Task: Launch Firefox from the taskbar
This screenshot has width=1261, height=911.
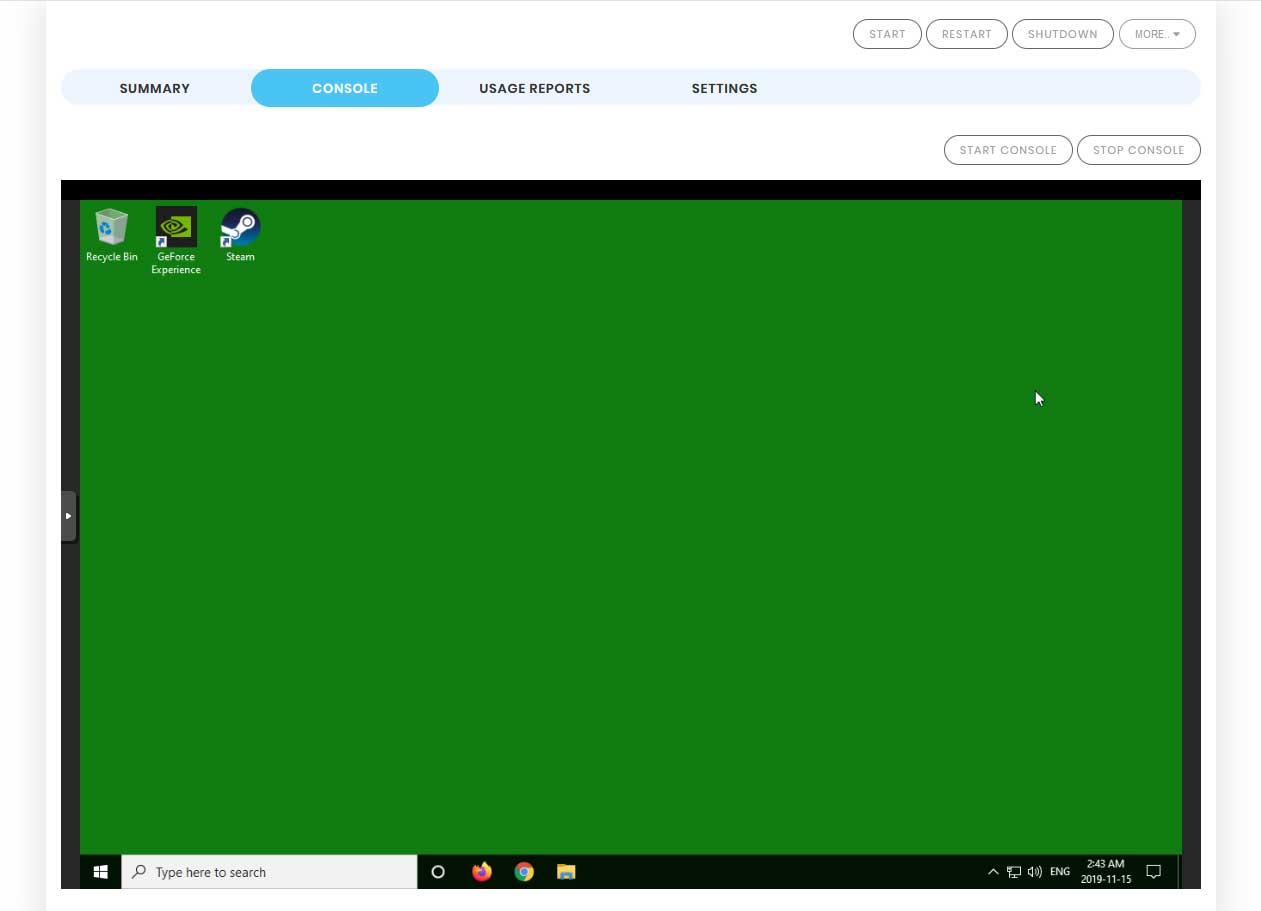Action: [482, 872]
